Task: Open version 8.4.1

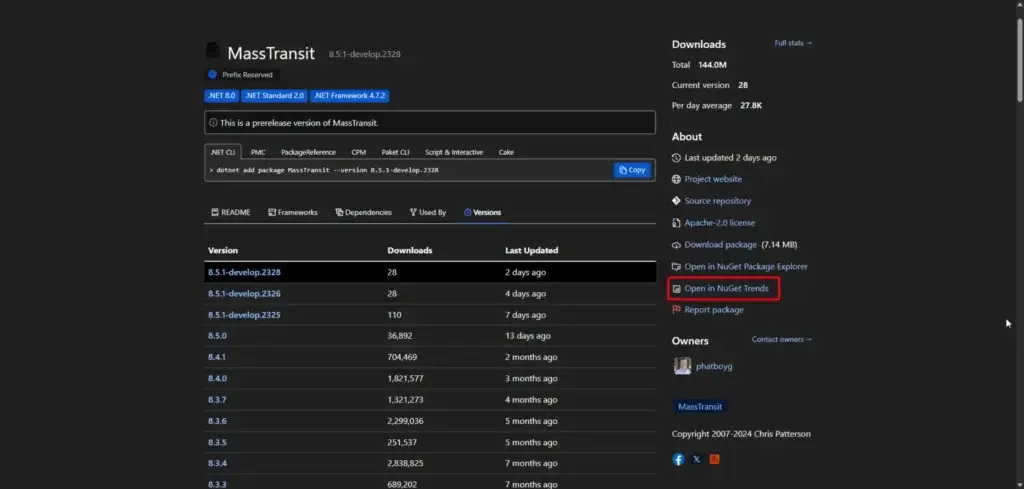Action: tap(217, 357)
